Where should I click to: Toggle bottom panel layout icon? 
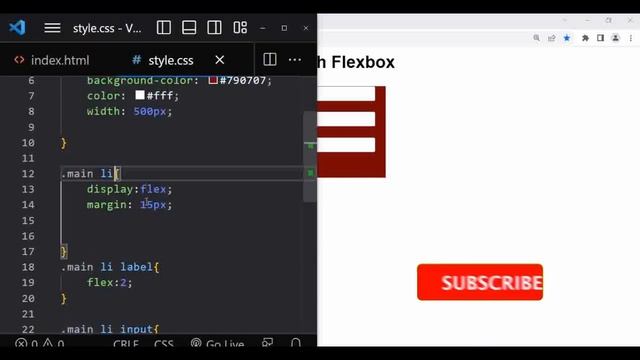(x=189, y=28)
